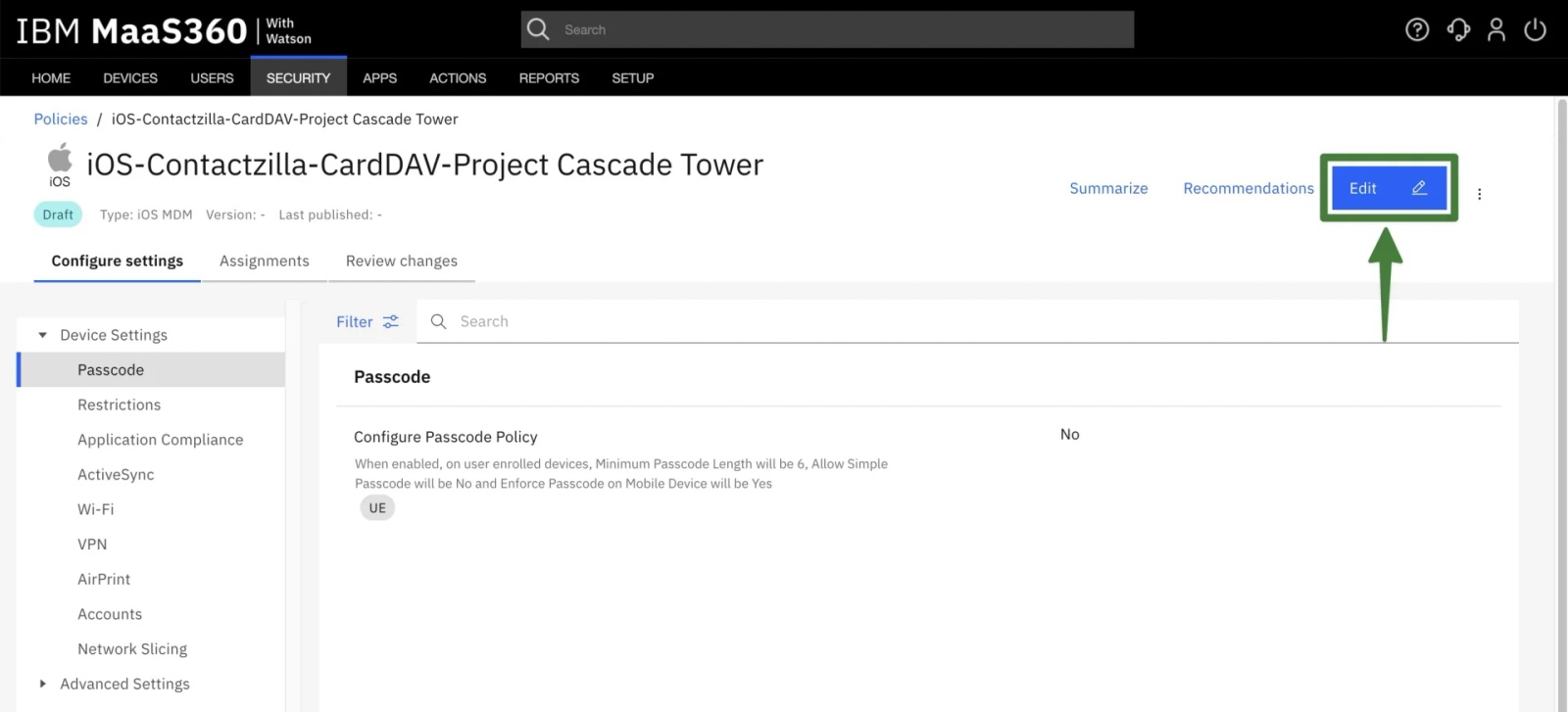Open the user profile icon
This screenshot has width=1568, height=712.
tap(1496, 29)
